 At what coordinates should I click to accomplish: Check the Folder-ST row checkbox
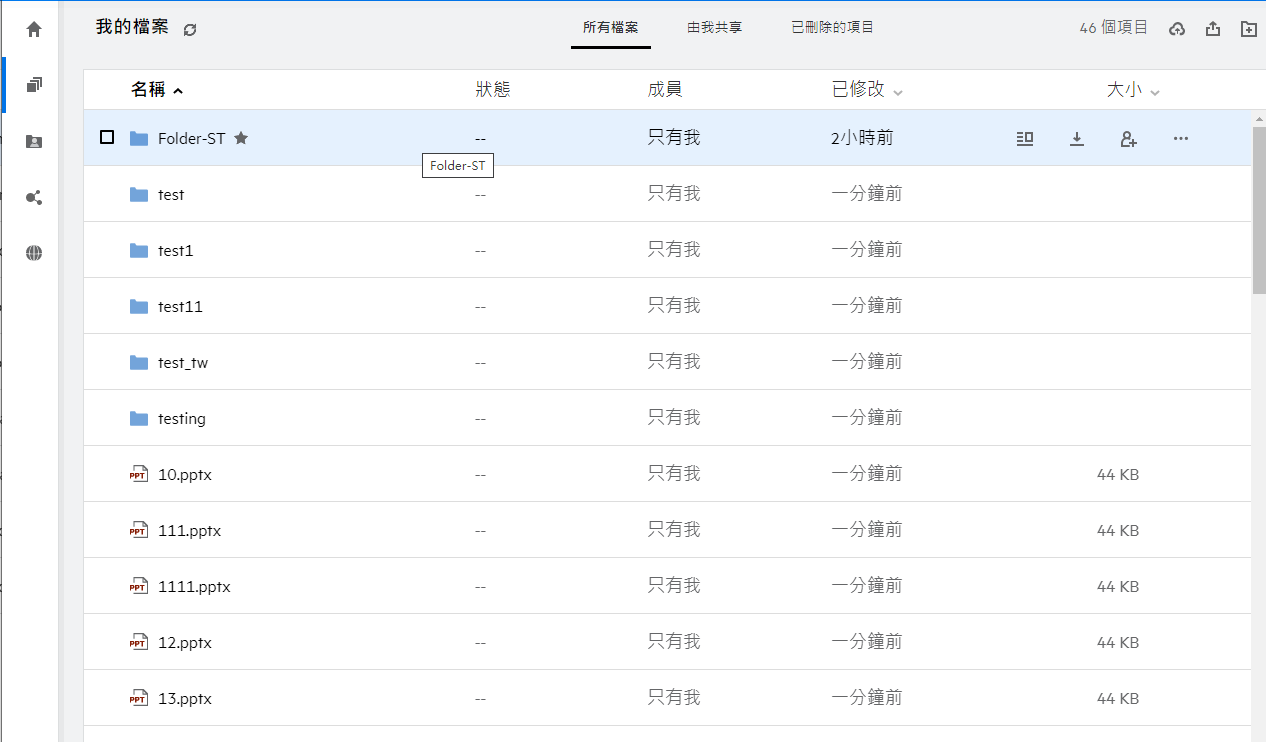[x=107, y=138]
